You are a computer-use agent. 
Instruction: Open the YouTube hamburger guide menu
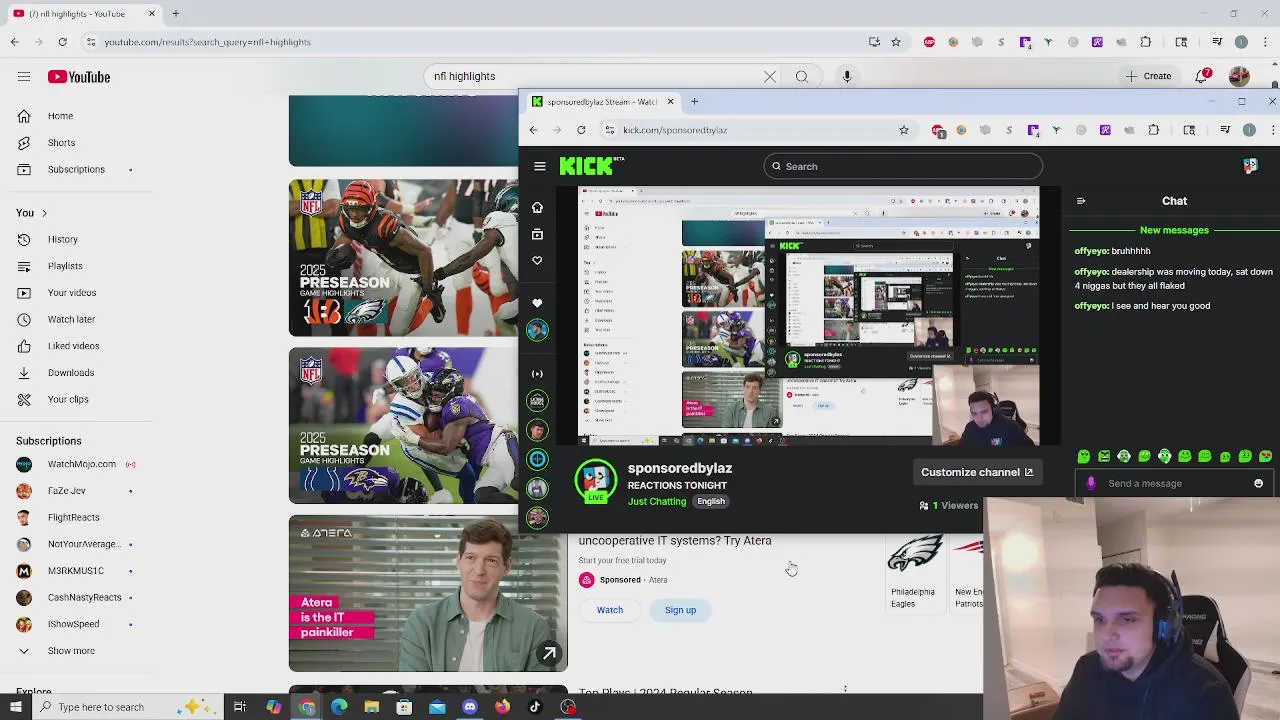point(24,77)
